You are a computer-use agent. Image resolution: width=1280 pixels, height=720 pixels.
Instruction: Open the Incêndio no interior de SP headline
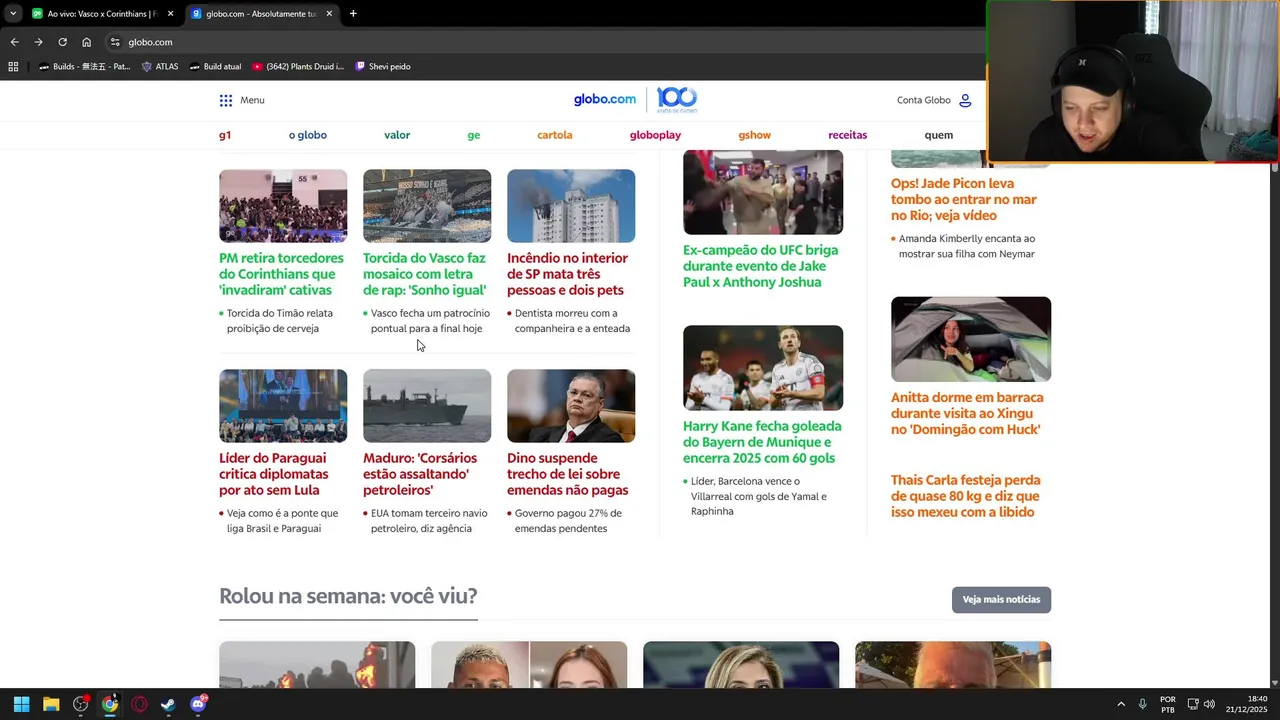coord(567,274)
